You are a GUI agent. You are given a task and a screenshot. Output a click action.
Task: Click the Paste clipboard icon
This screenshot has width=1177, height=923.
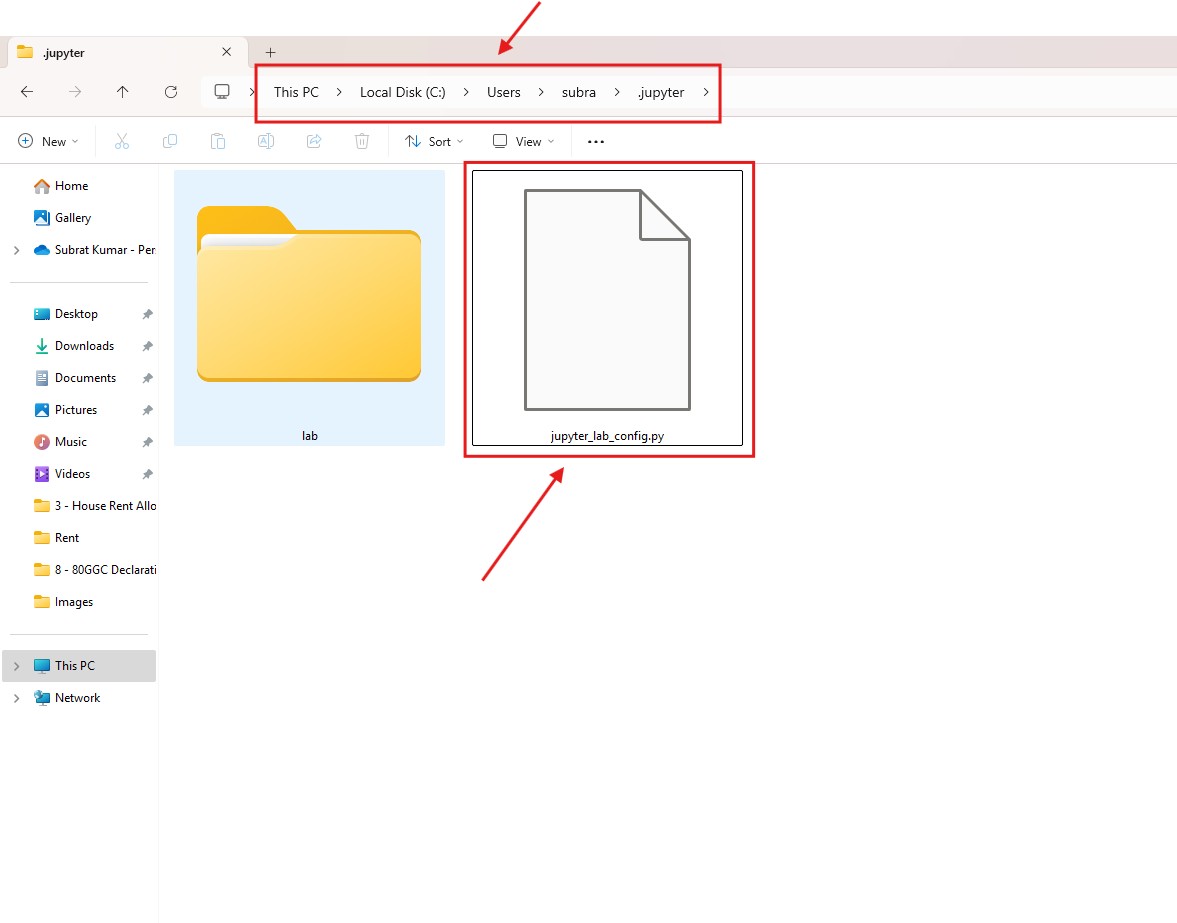pos(218,142)
